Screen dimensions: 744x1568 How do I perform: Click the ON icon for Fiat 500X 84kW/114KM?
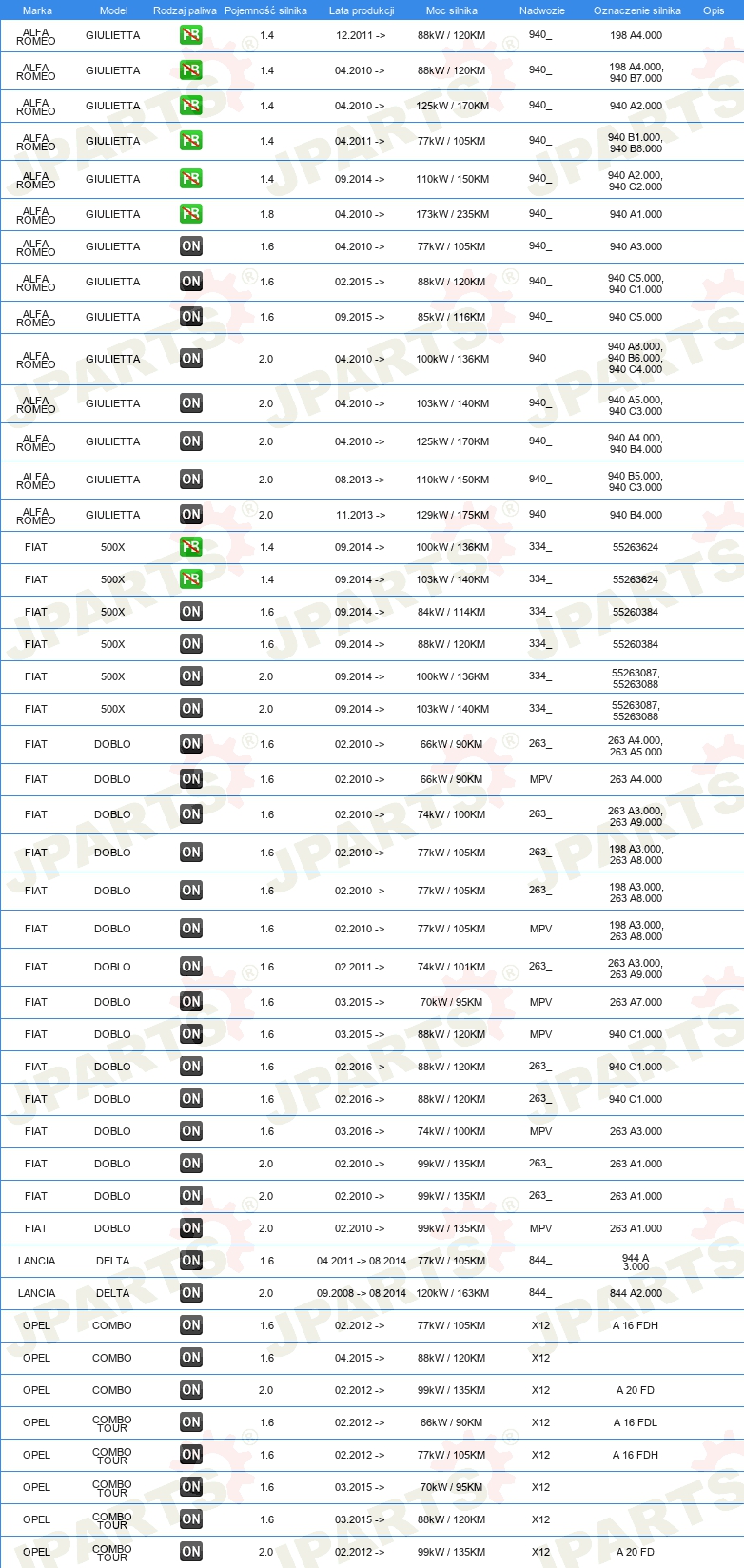191,612
